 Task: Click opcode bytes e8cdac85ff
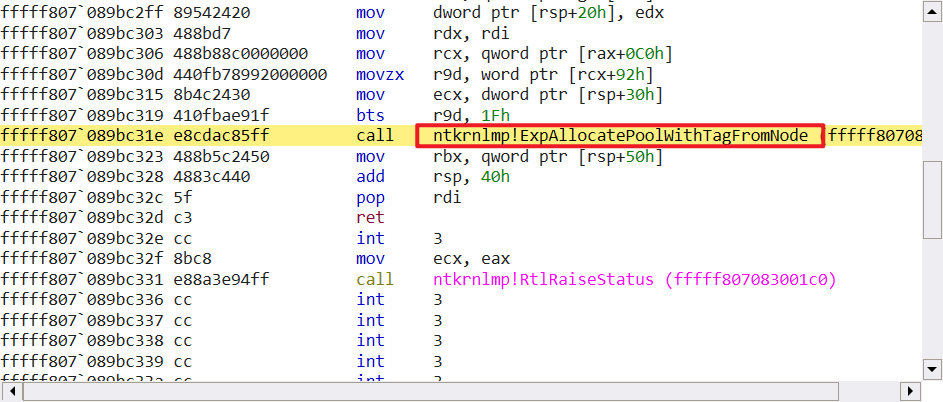221,136
